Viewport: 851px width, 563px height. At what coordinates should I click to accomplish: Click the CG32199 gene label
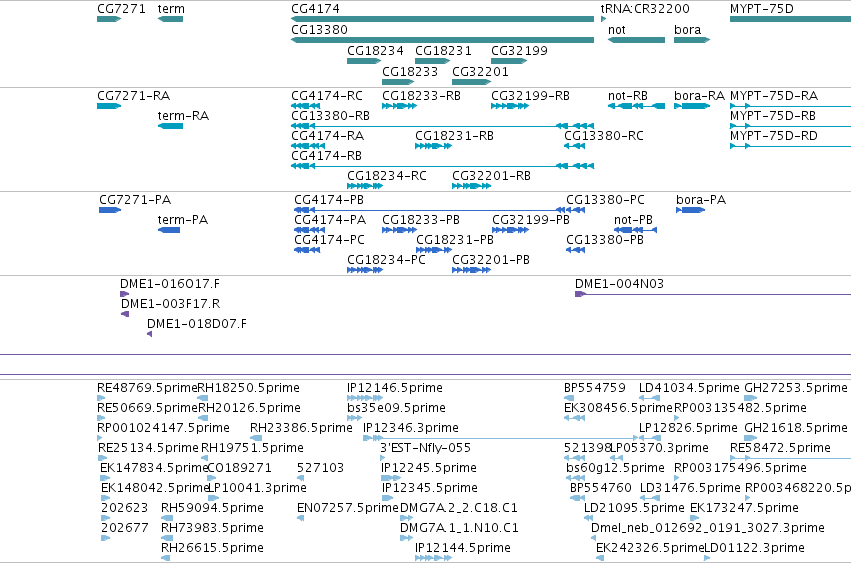click(519, 50)
